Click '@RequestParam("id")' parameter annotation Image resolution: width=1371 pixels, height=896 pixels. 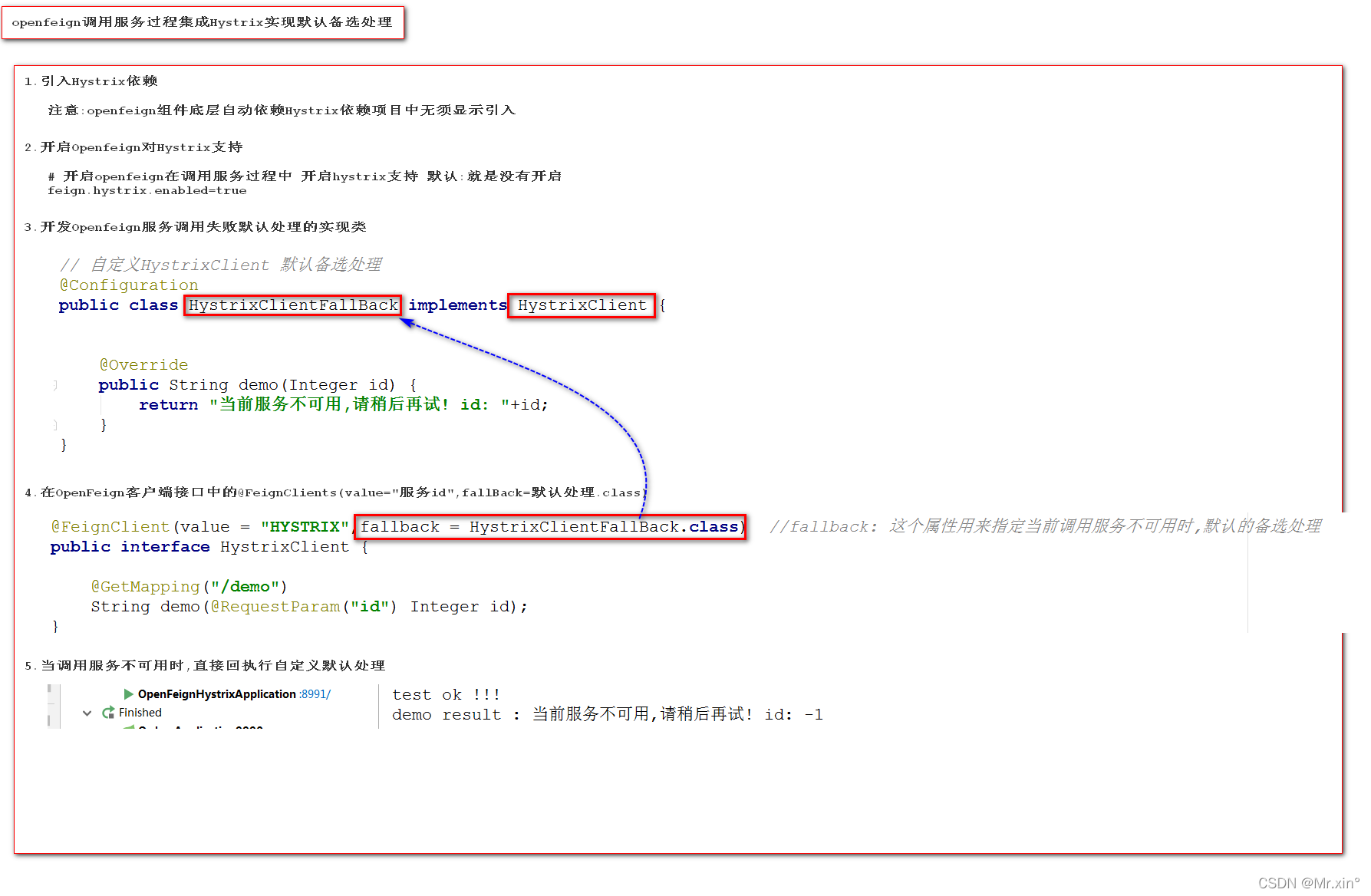(x=304, y=607)
